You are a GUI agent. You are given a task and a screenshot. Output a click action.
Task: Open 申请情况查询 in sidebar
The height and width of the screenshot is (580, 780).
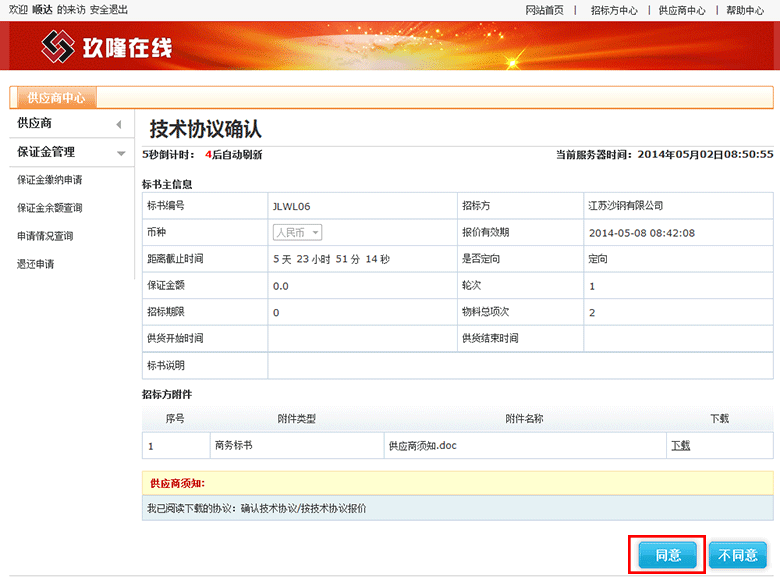point(45,236)
